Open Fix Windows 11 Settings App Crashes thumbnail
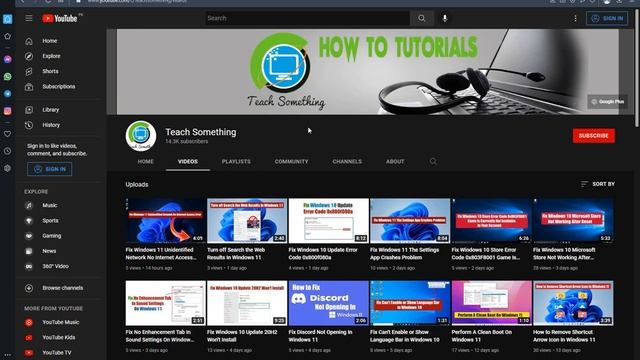The height and width of the screenshot is (360, 640). click(x=410, y=221)
